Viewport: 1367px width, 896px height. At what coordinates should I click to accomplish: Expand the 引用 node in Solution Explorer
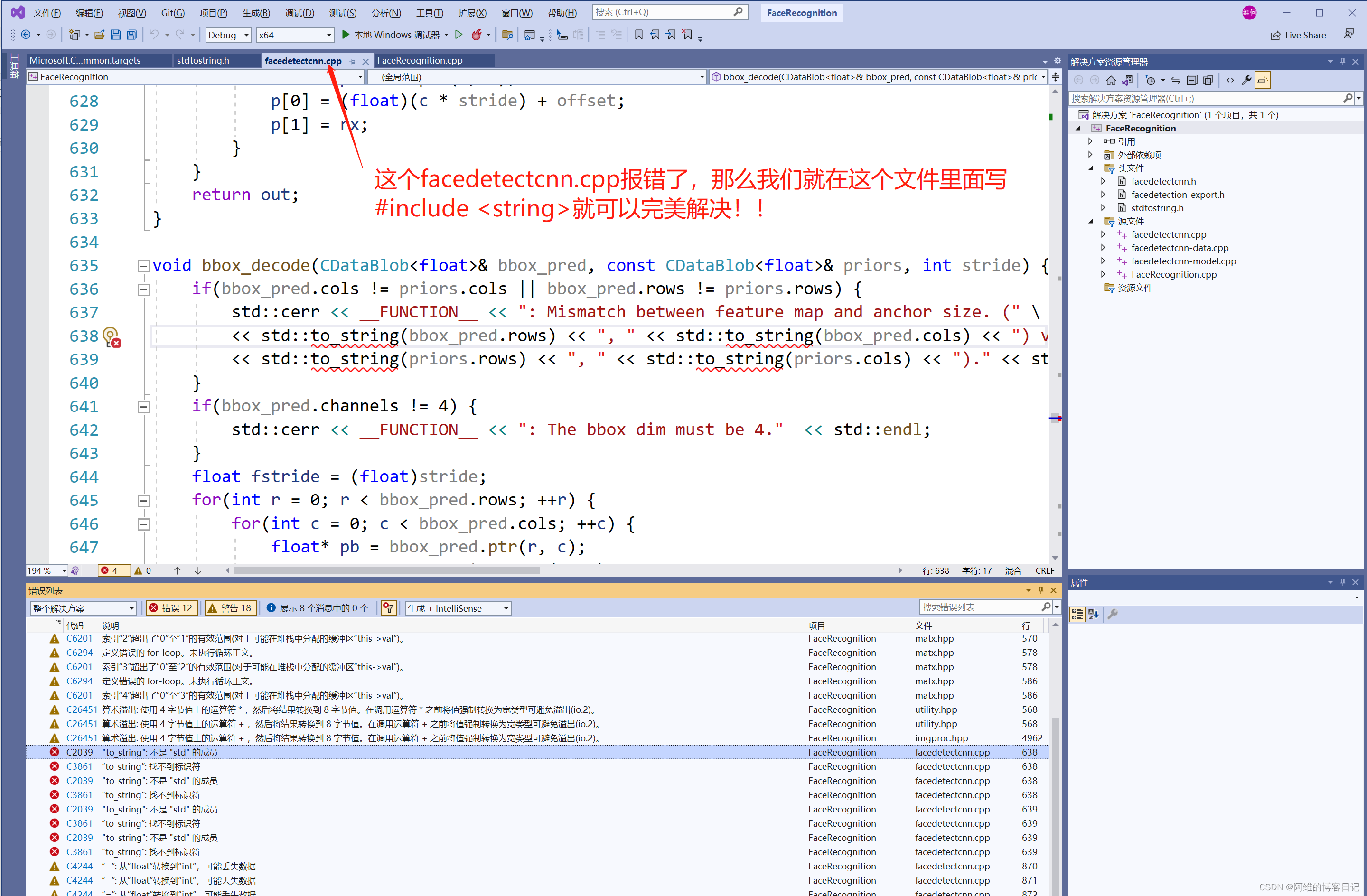point(1091,141)
